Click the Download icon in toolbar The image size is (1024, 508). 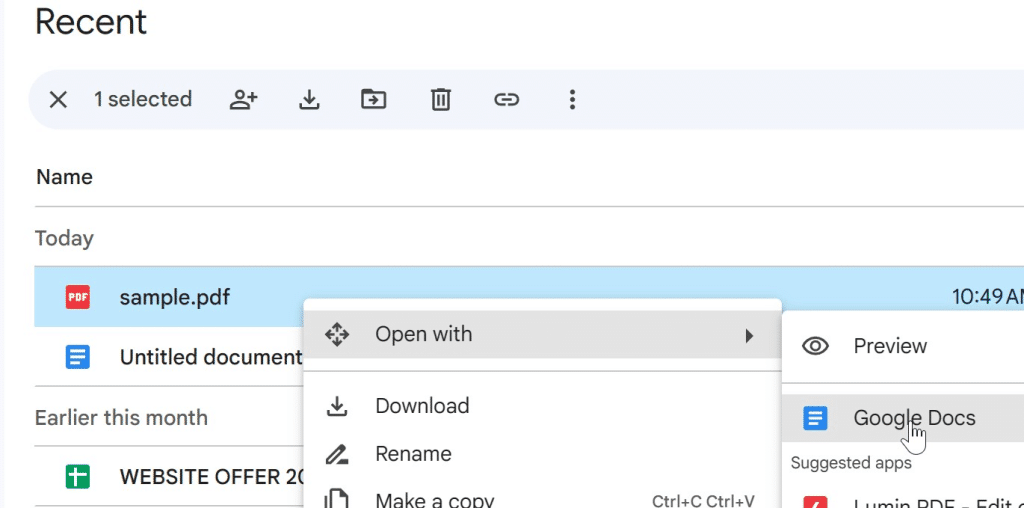click(x=310, y=99)
